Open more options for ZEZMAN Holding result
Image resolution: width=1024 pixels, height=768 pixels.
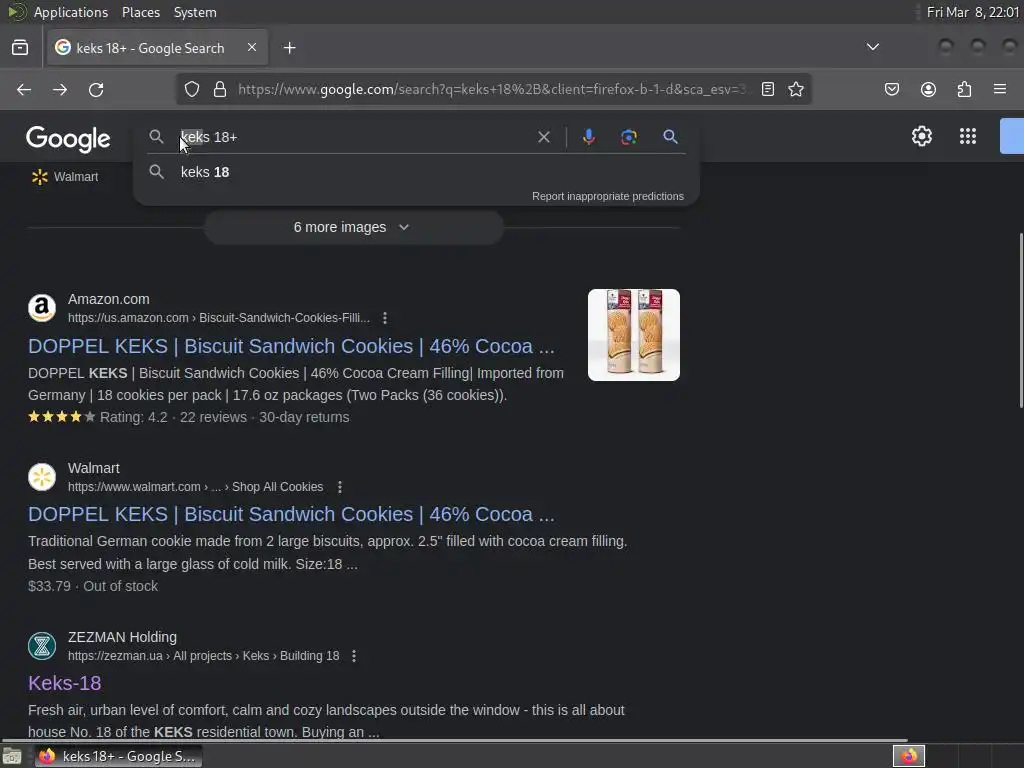click(x=354, y=656)
